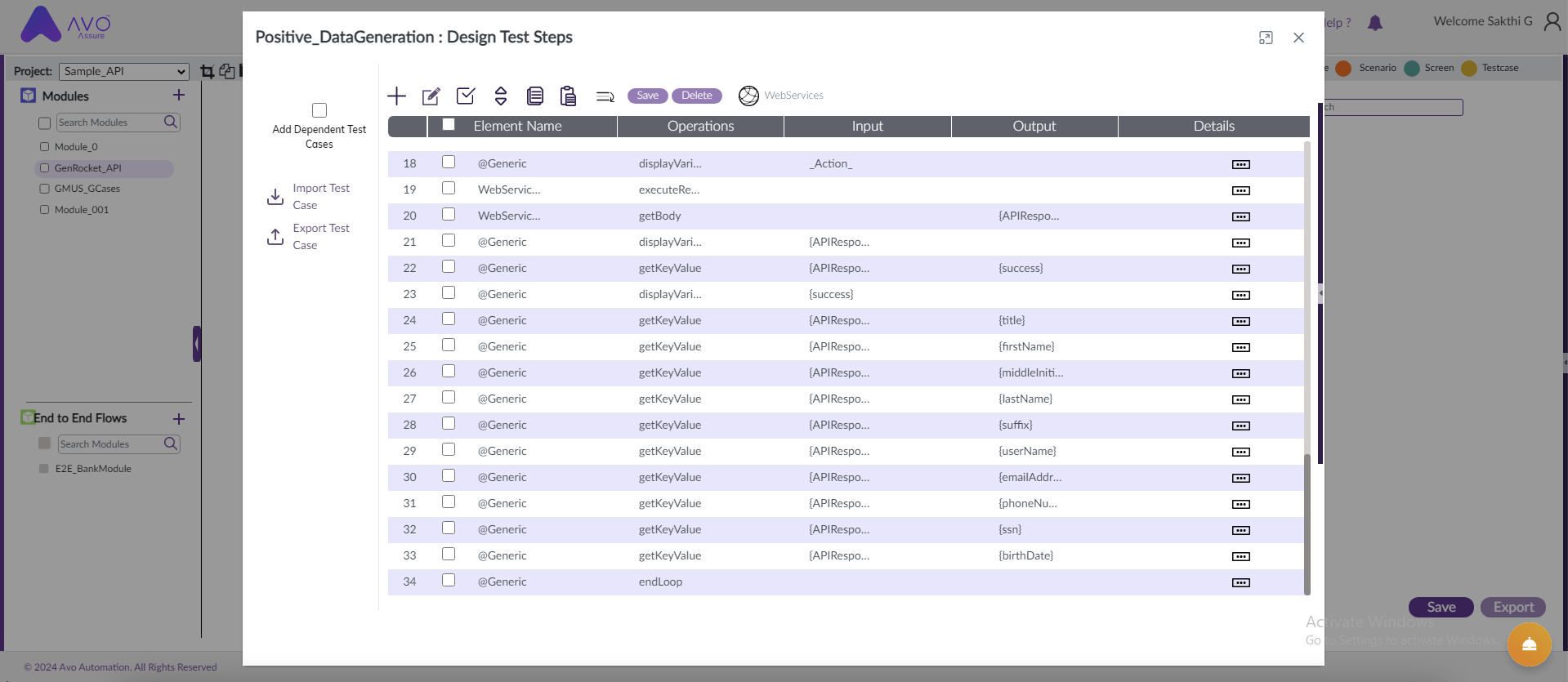Click the {middleIniti... output in row 26
1568x682 pixels.
pyautogui.click(x=1030, y=372)
